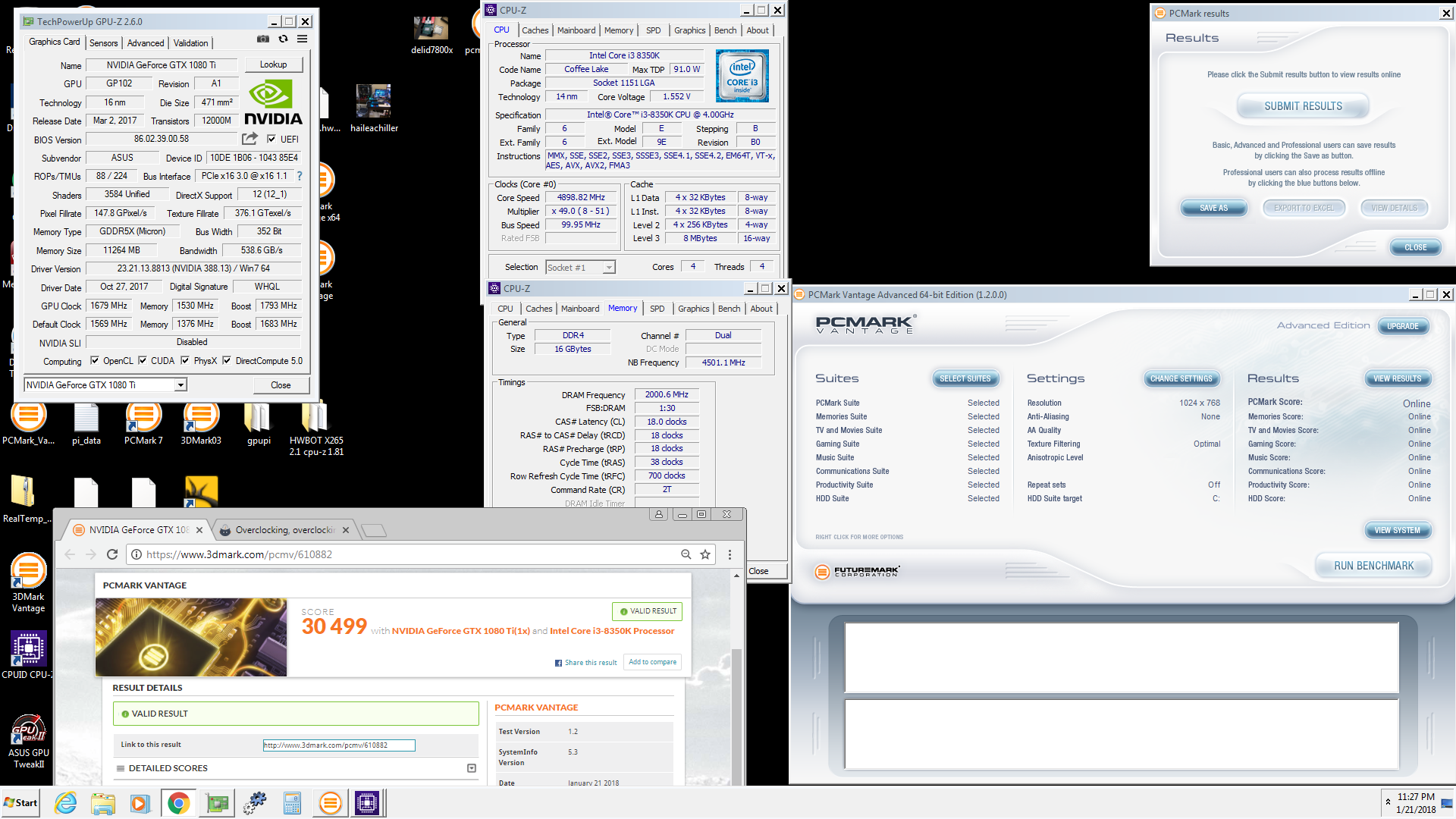Toggle the UEFI checkbox in GPU-Z
Image resolution: width=1456 pixels, height=819 pixels.
tap(271, 139)
